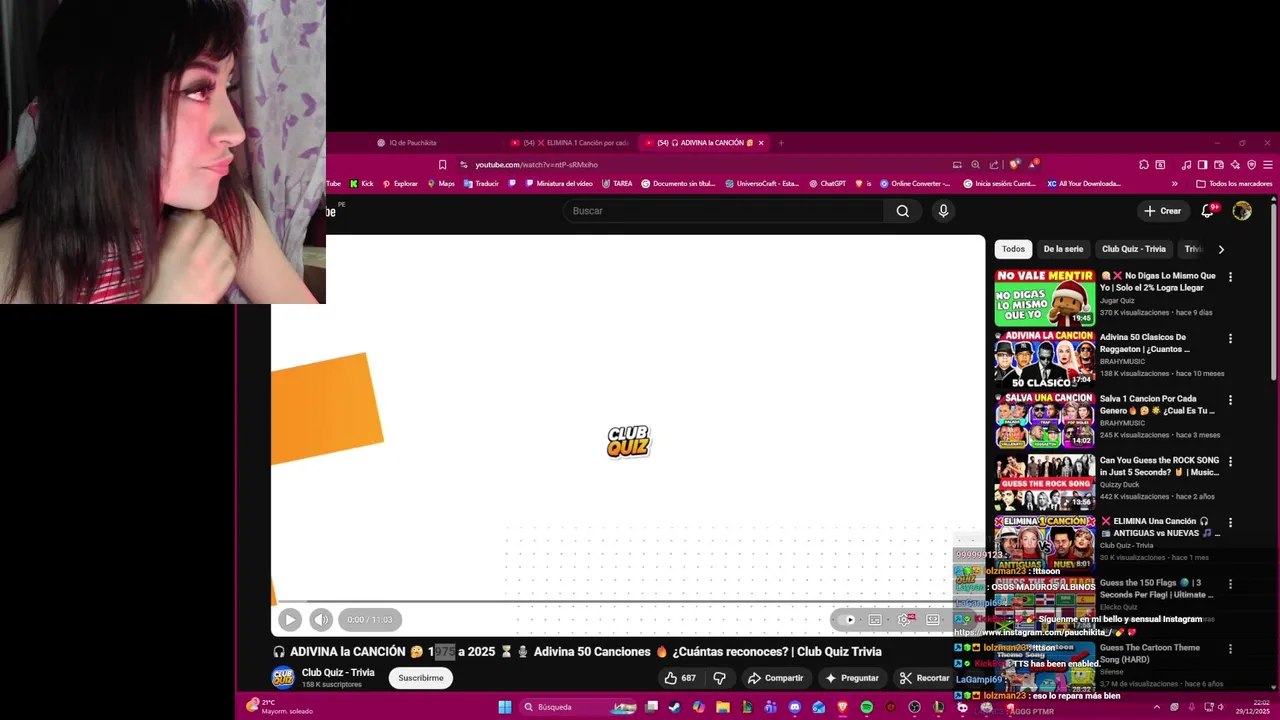The image size is (1280, 720).
Task: Mute the video player volume
Action: pos(321,620)
